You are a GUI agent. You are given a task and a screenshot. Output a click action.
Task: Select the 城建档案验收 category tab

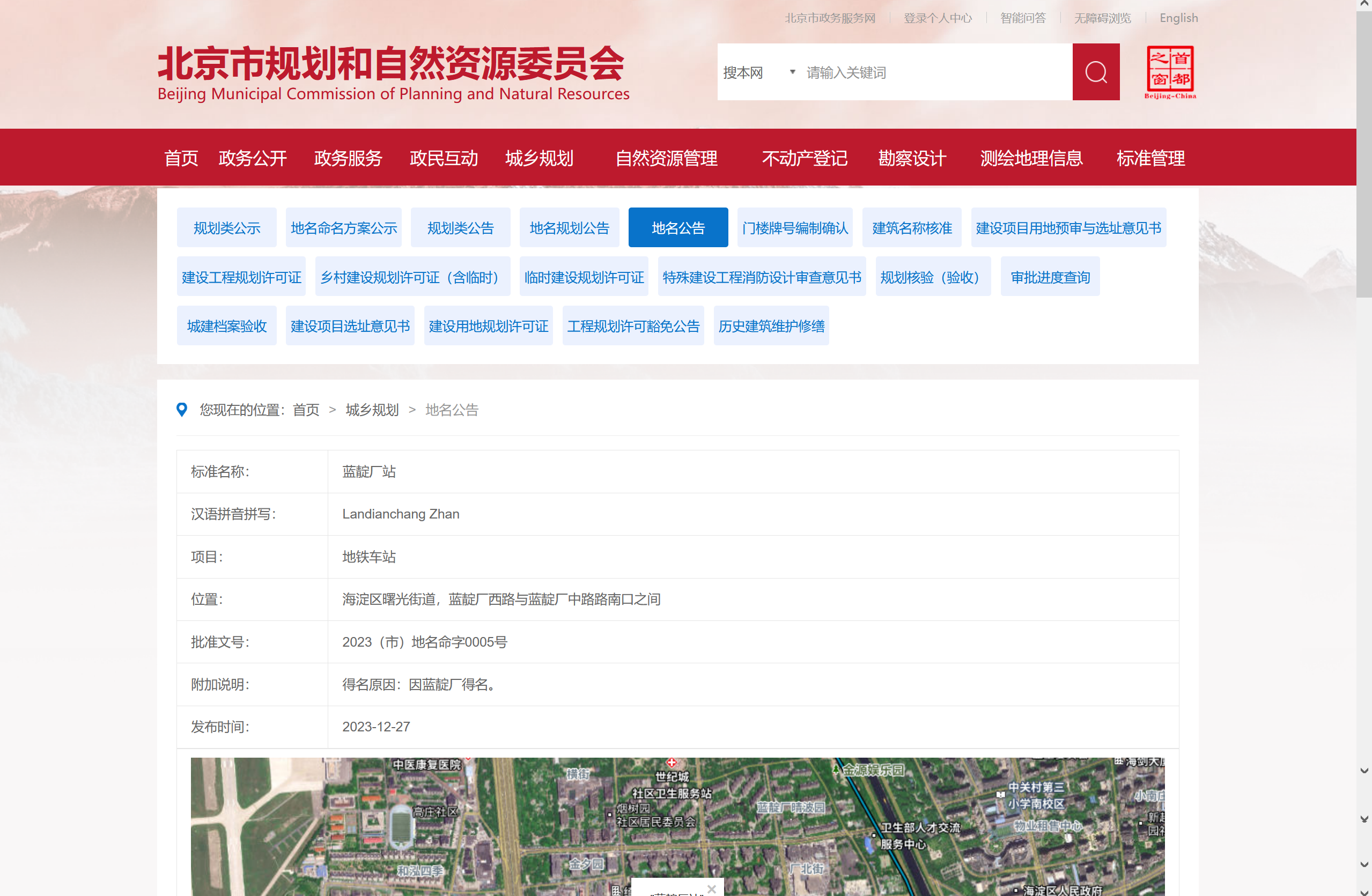[226, 325]
